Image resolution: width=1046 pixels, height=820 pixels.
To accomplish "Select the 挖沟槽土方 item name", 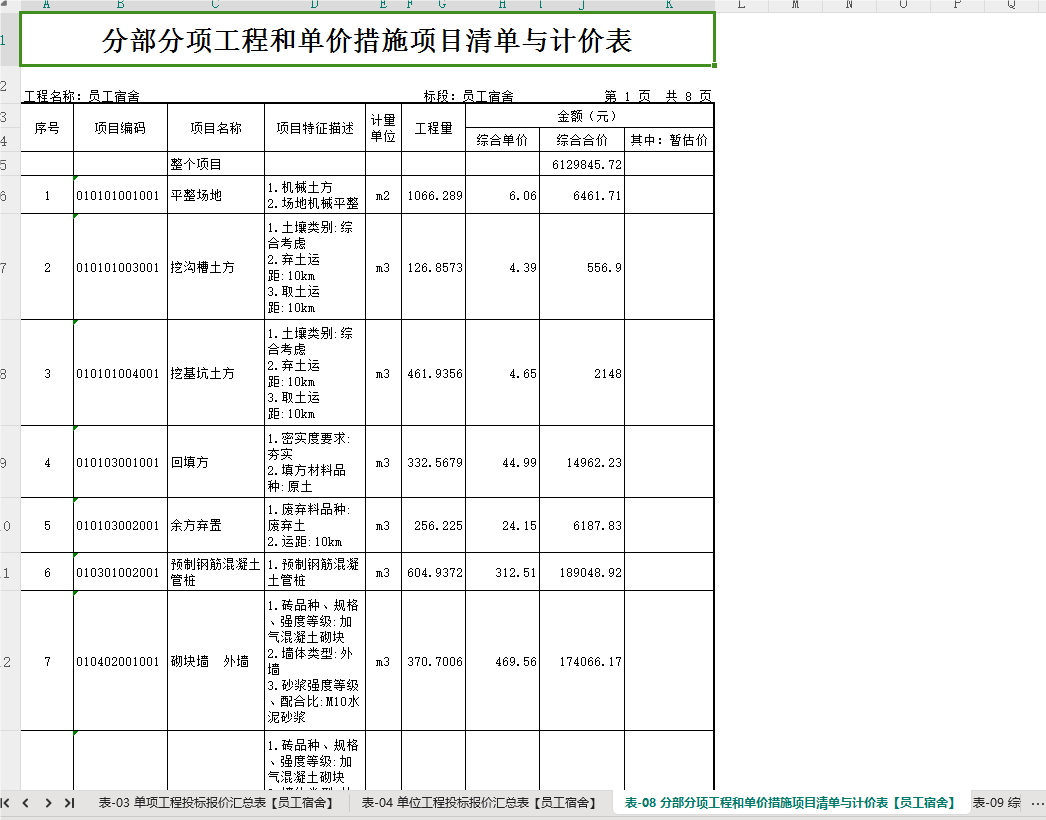I will (x=215, y=268).
